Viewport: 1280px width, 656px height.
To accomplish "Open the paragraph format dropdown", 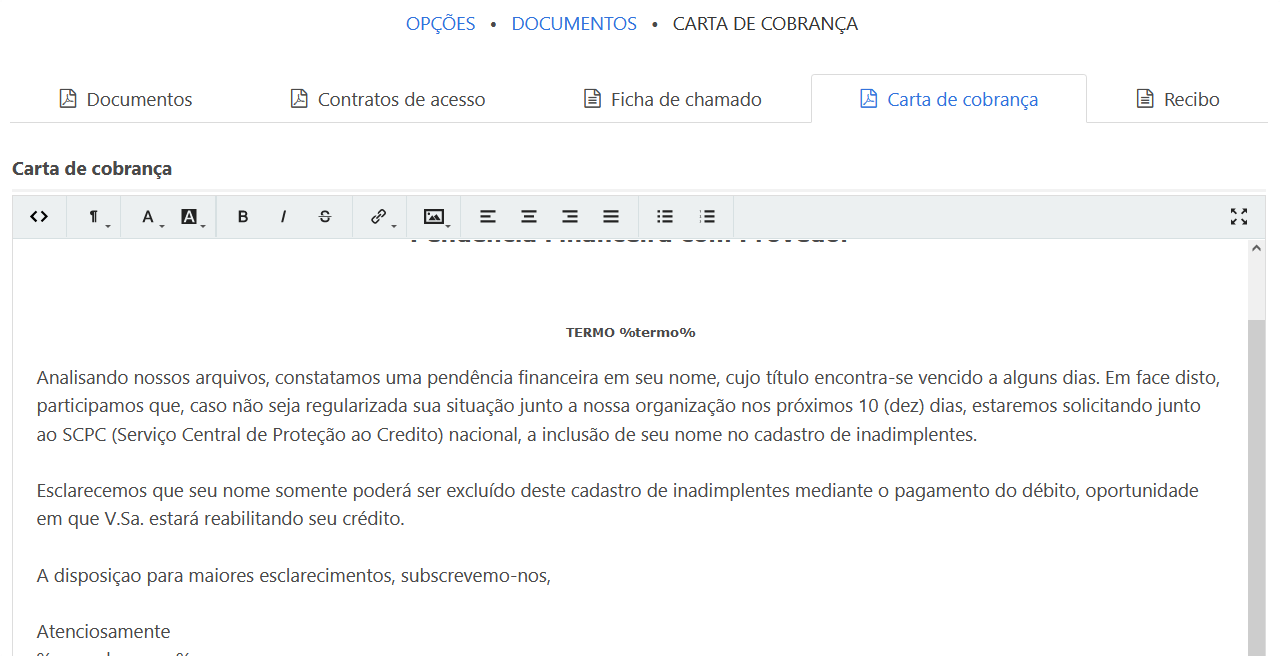I will pyautogui.click(x=95, y=217).
